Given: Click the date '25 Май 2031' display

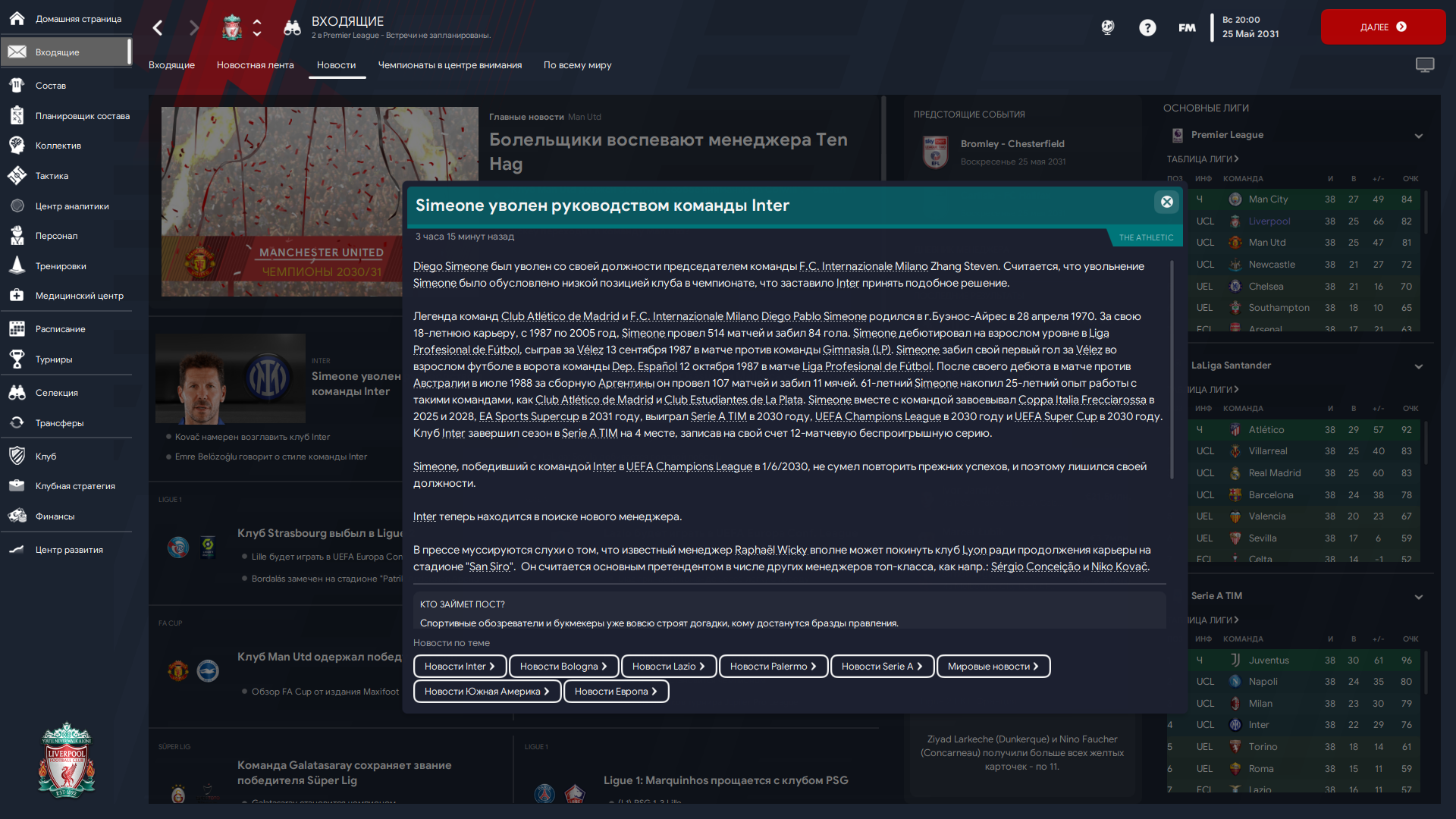Looking at the screenshot, I should pyautogui.click(x=1250, y=34).
